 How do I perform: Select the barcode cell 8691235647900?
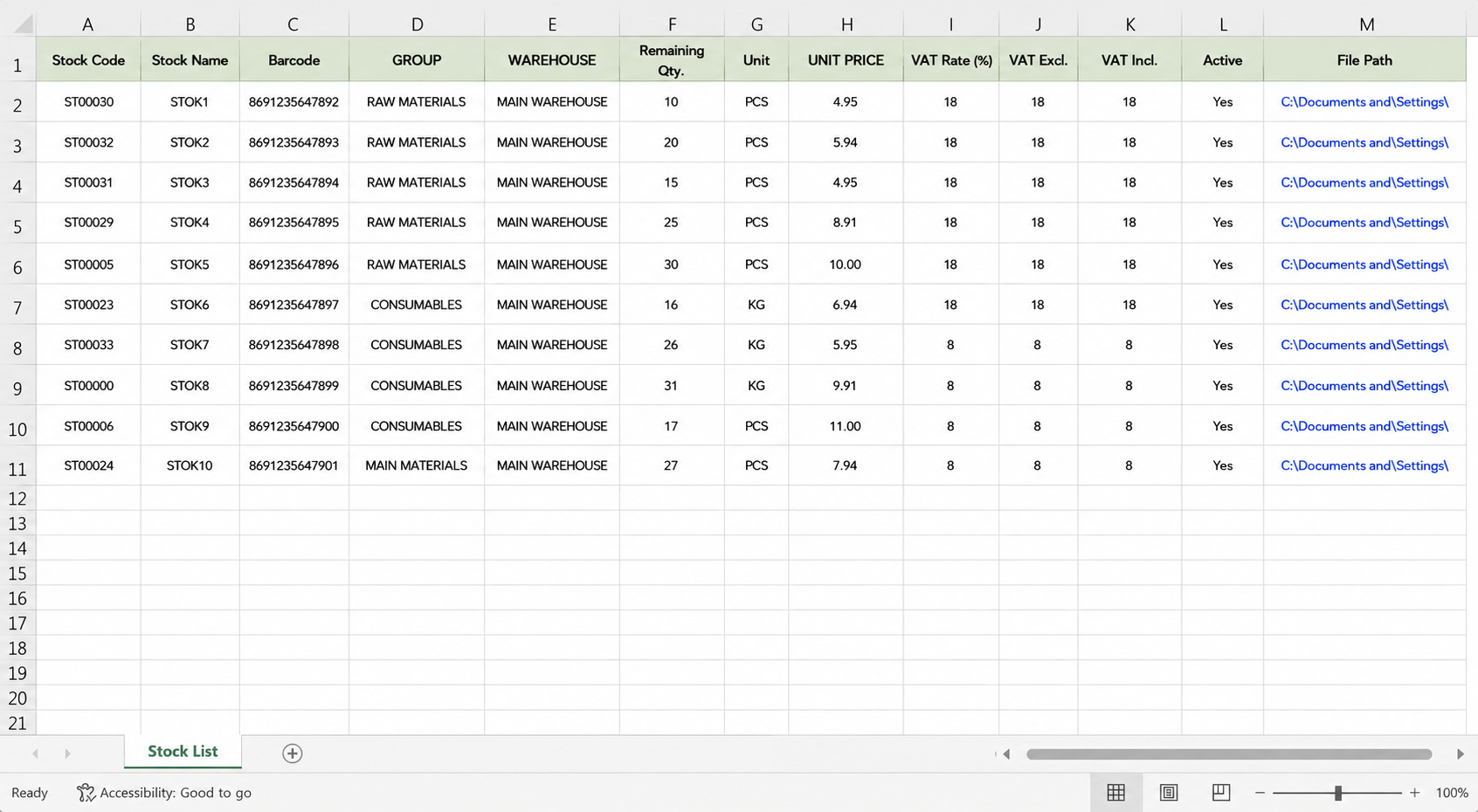[294, 426]
